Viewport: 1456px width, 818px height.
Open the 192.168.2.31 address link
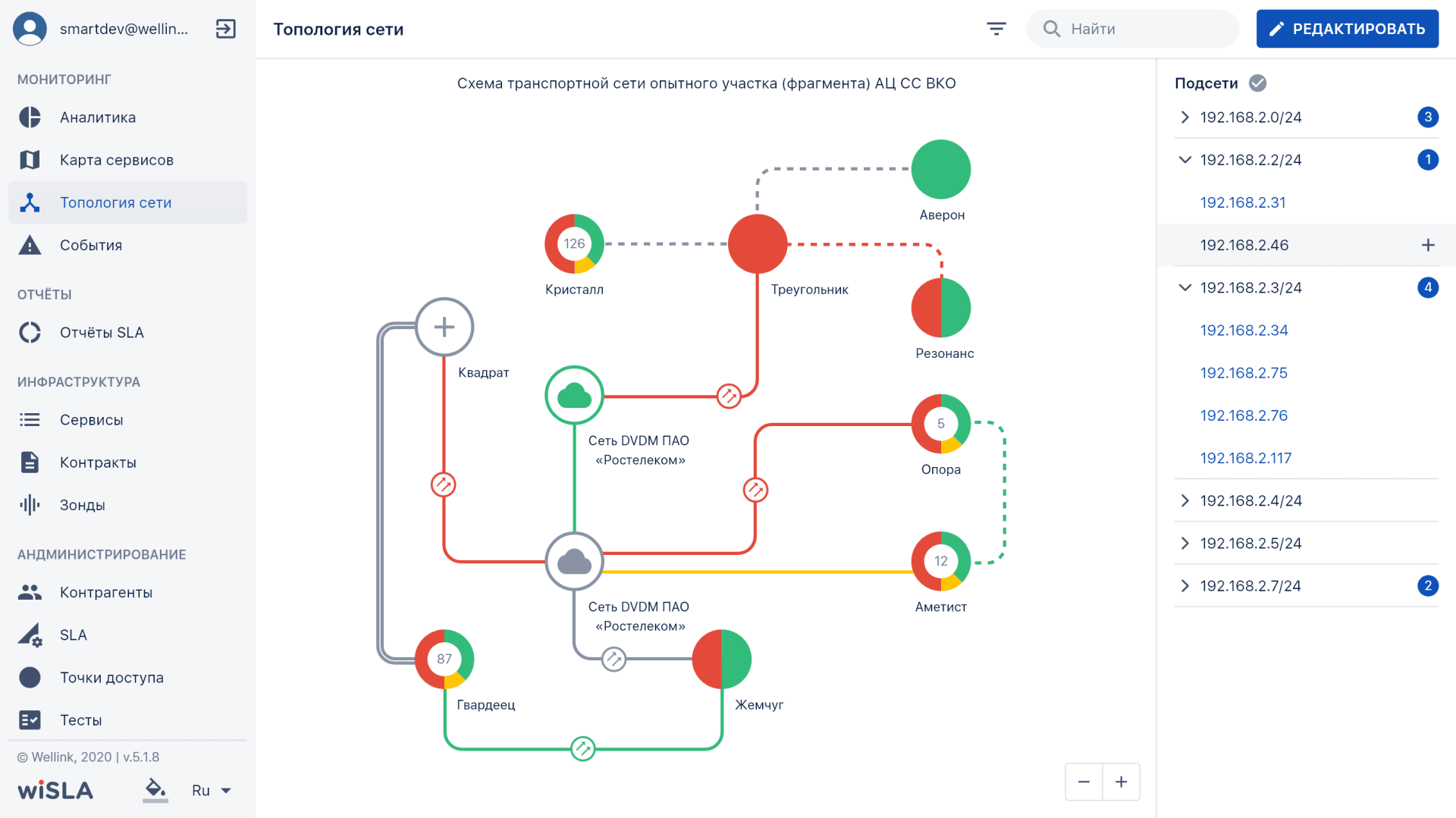click(x=1242, y=202)
